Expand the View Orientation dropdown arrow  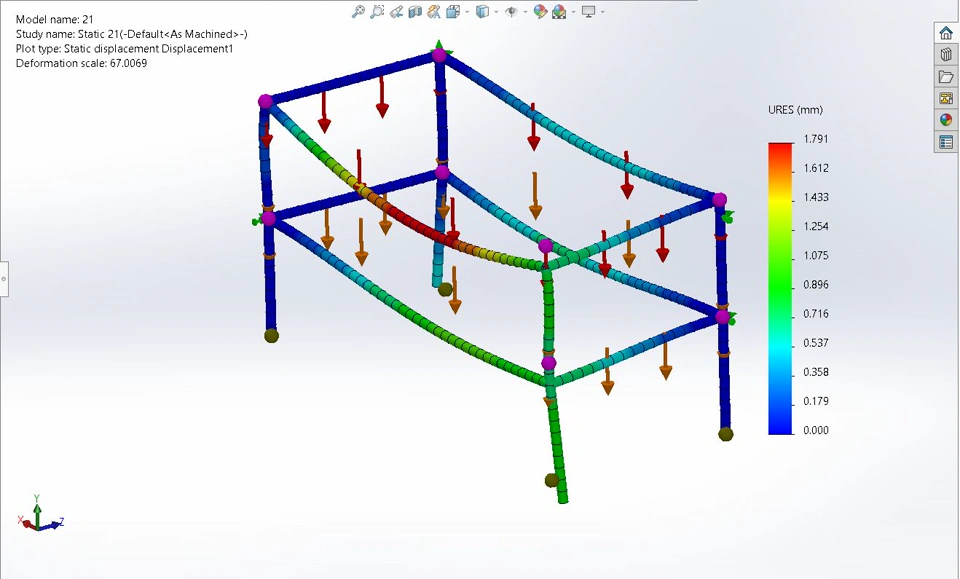[x=467, y=12]
